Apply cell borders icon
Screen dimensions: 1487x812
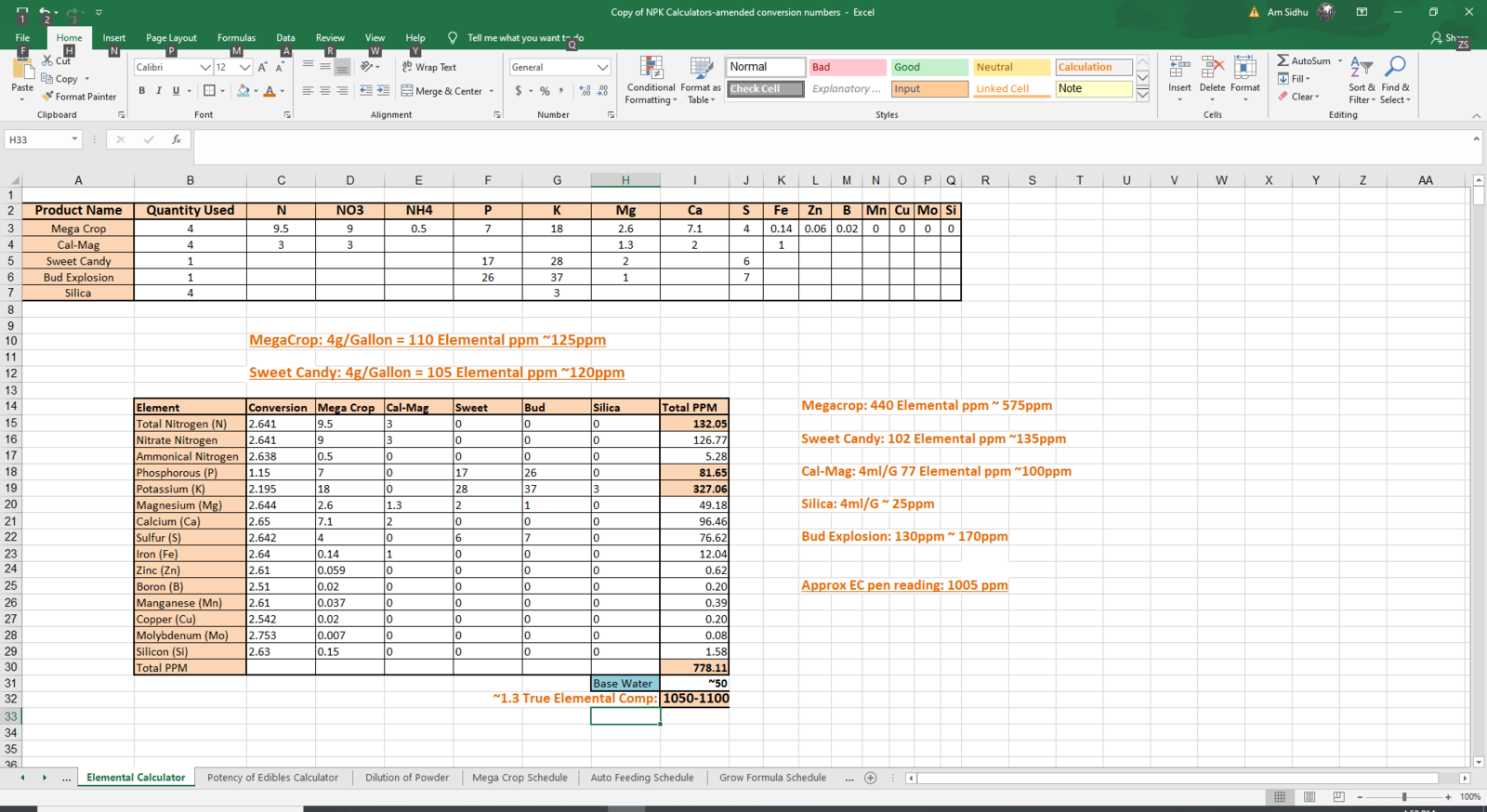[x=209, y=91]
